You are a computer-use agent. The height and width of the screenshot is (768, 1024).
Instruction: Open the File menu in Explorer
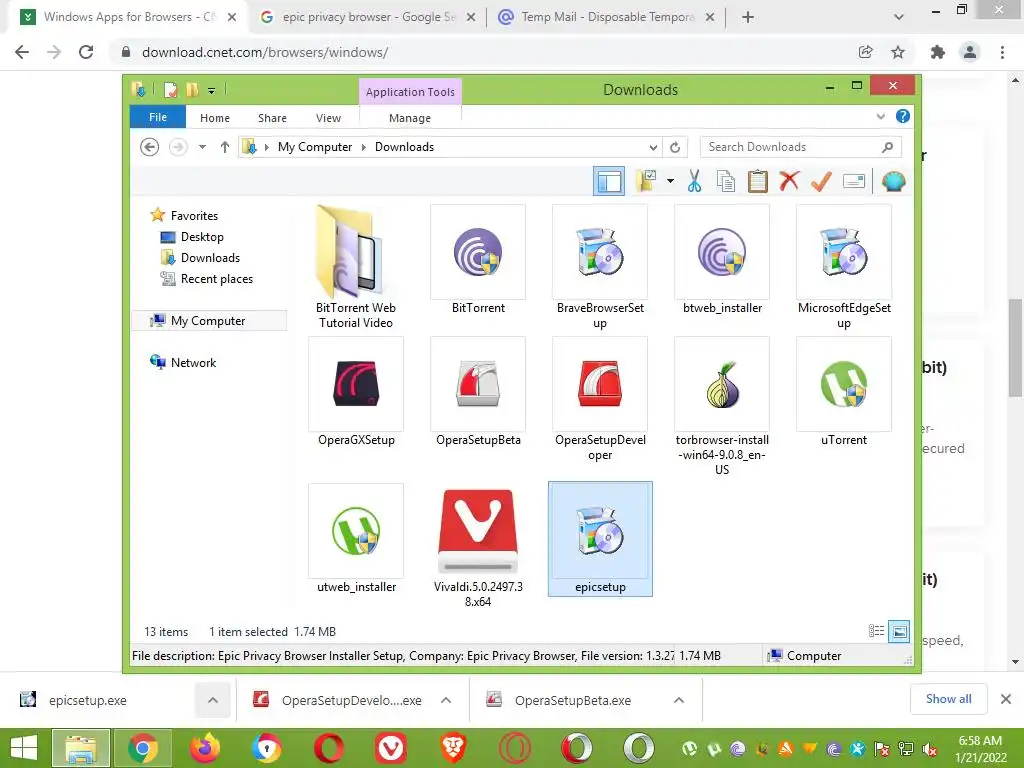157,117
